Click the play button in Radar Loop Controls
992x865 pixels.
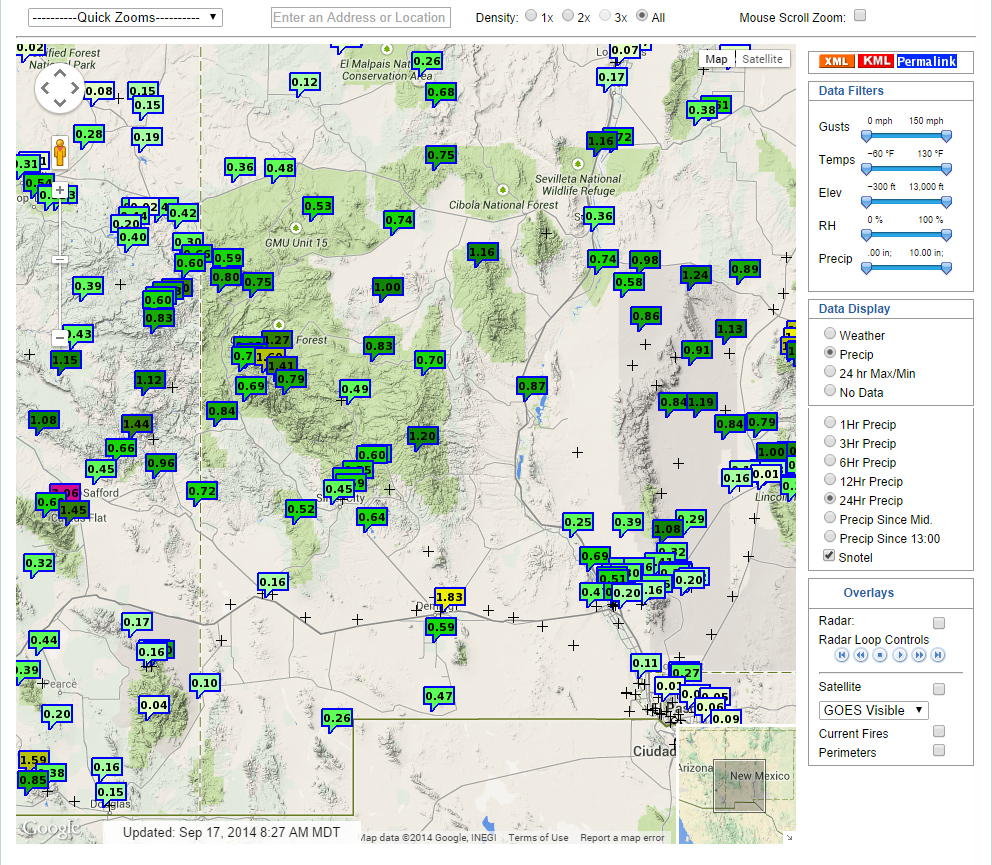pos(900,654)
